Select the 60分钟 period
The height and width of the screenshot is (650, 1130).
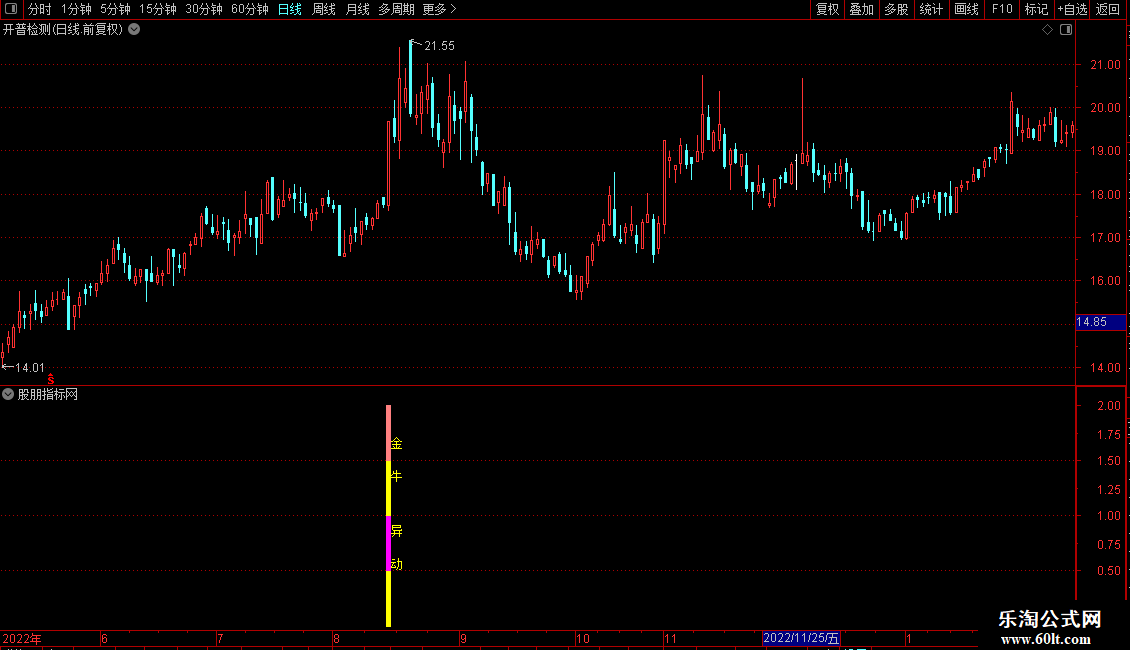click(249, 9)
